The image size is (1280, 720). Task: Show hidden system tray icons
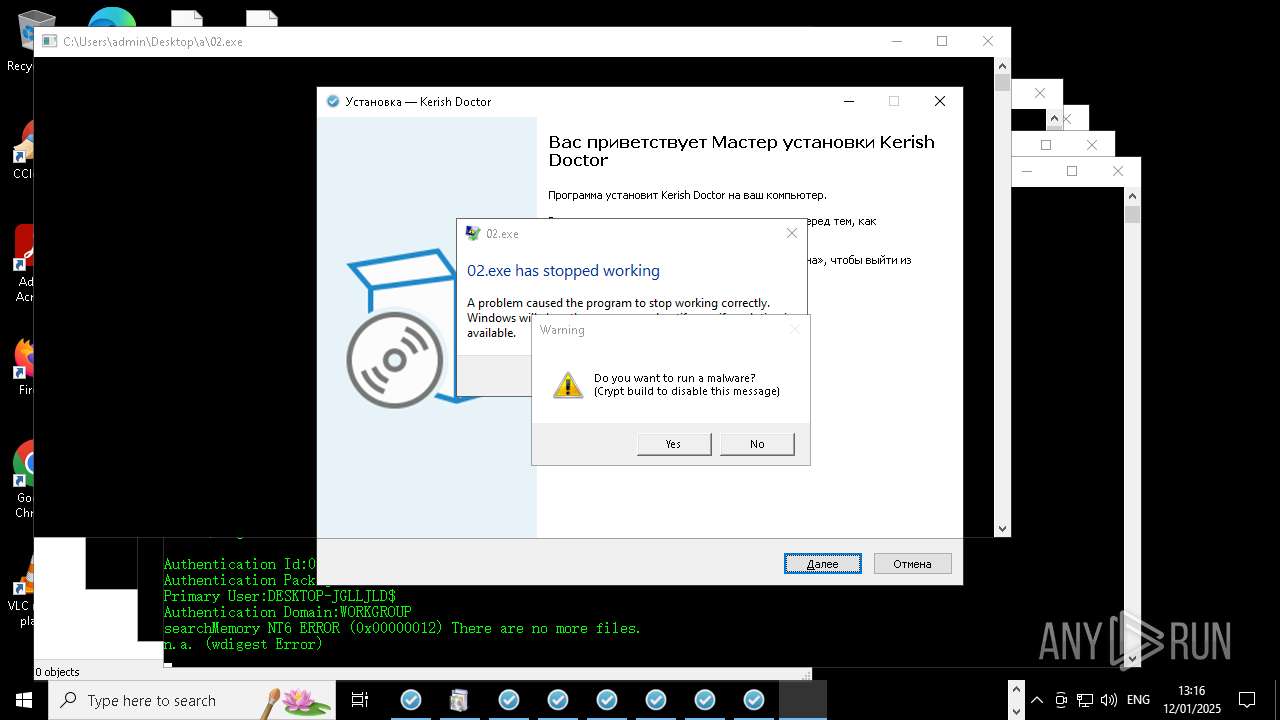click(1037, 700)
